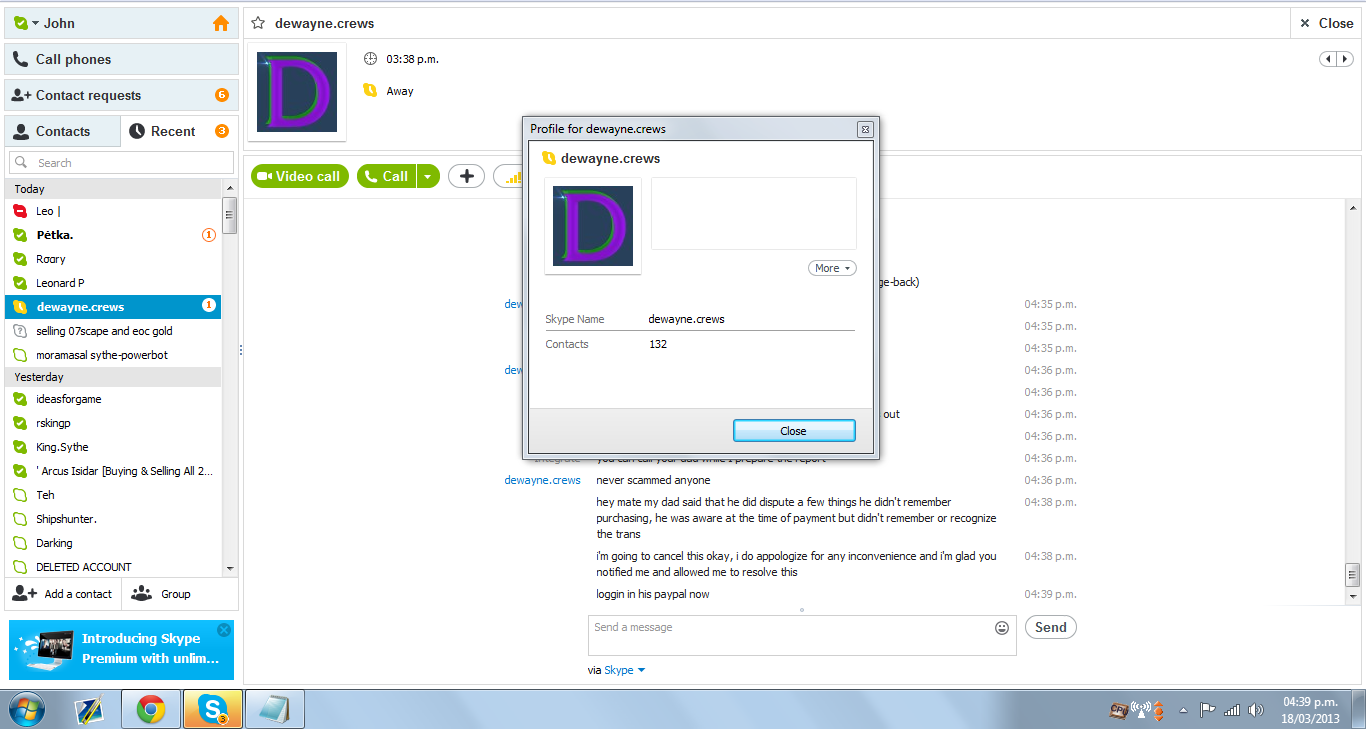The width and height of the screenshot is (1366, 729).
Task: Go to the Skype Home screen icon
Action: 221,23
